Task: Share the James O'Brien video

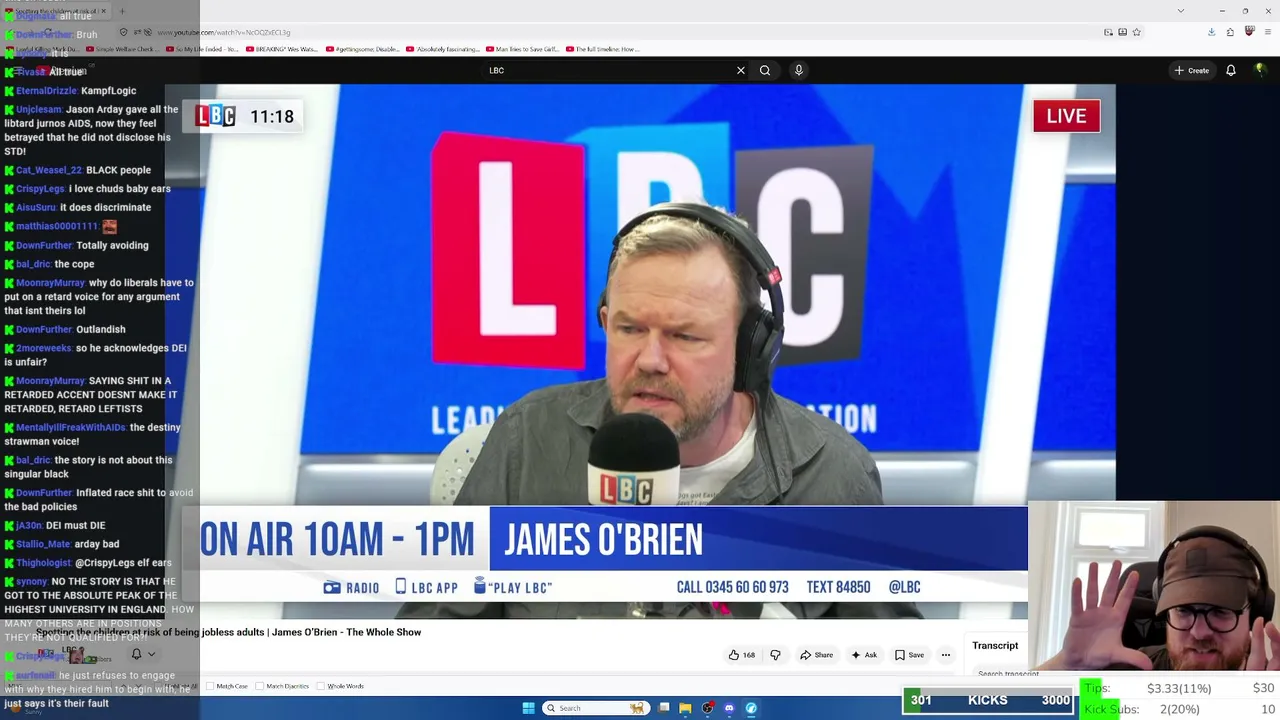Action: tap(816, 655)
